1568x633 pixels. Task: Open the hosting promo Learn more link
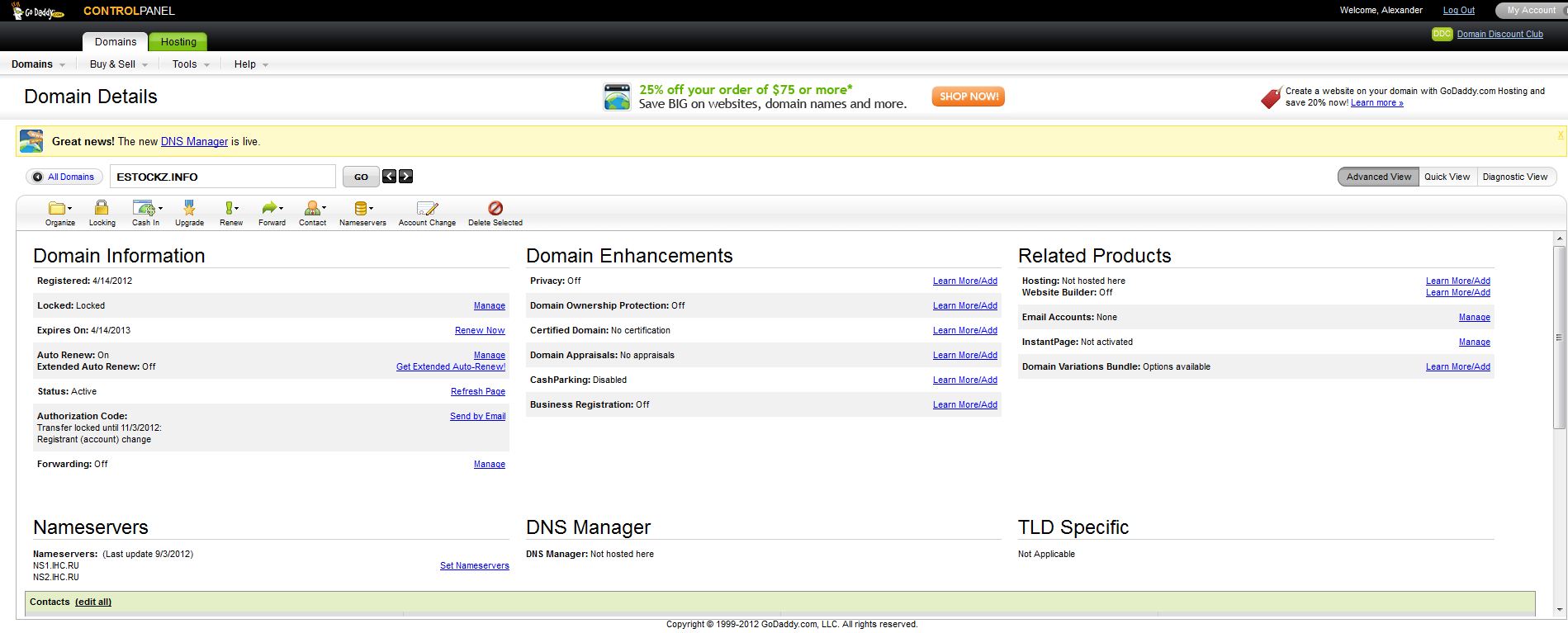point(1377,102)
